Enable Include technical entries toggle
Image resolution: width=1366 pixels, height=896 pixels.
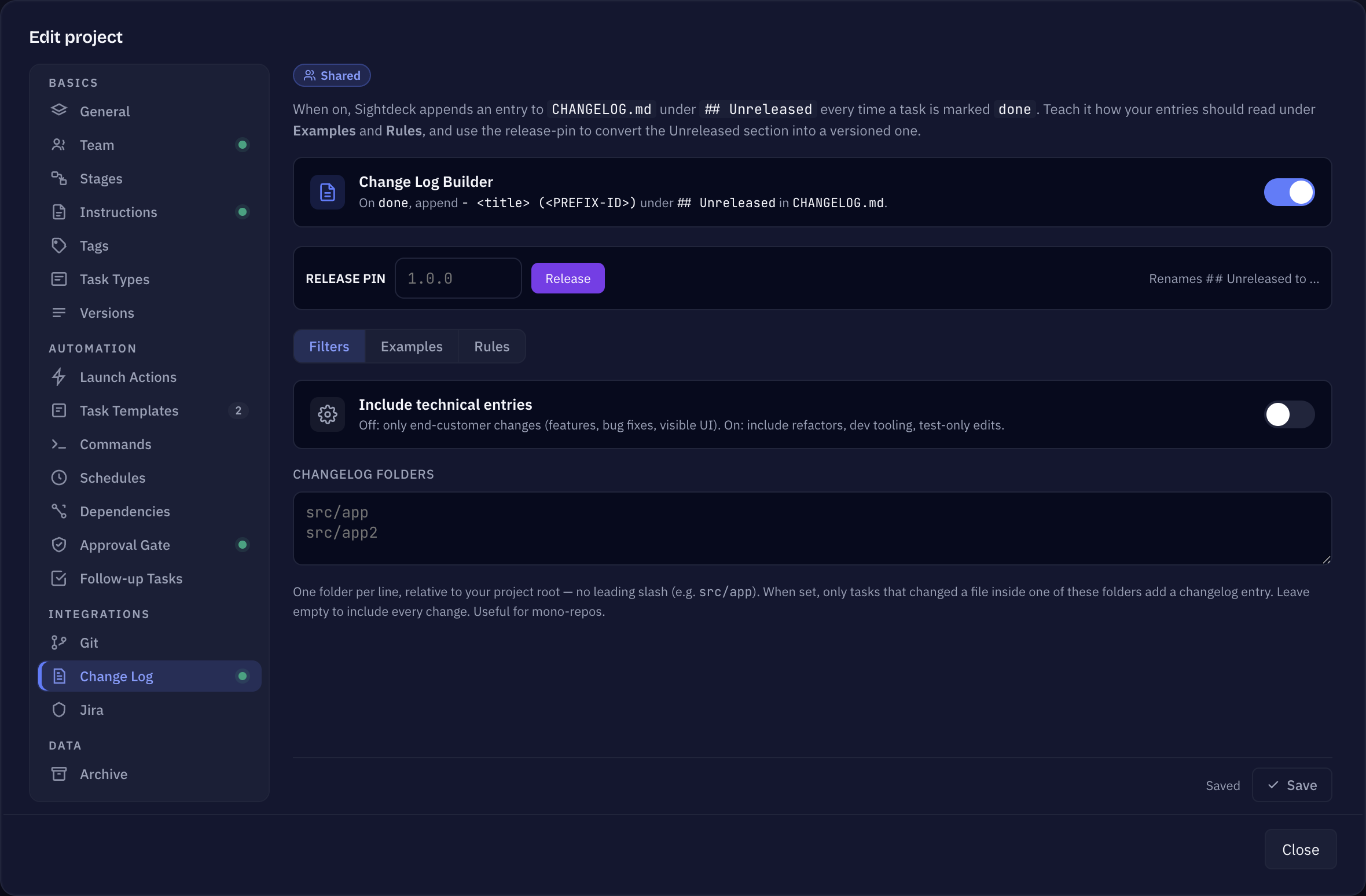(x=1289, y=414)
